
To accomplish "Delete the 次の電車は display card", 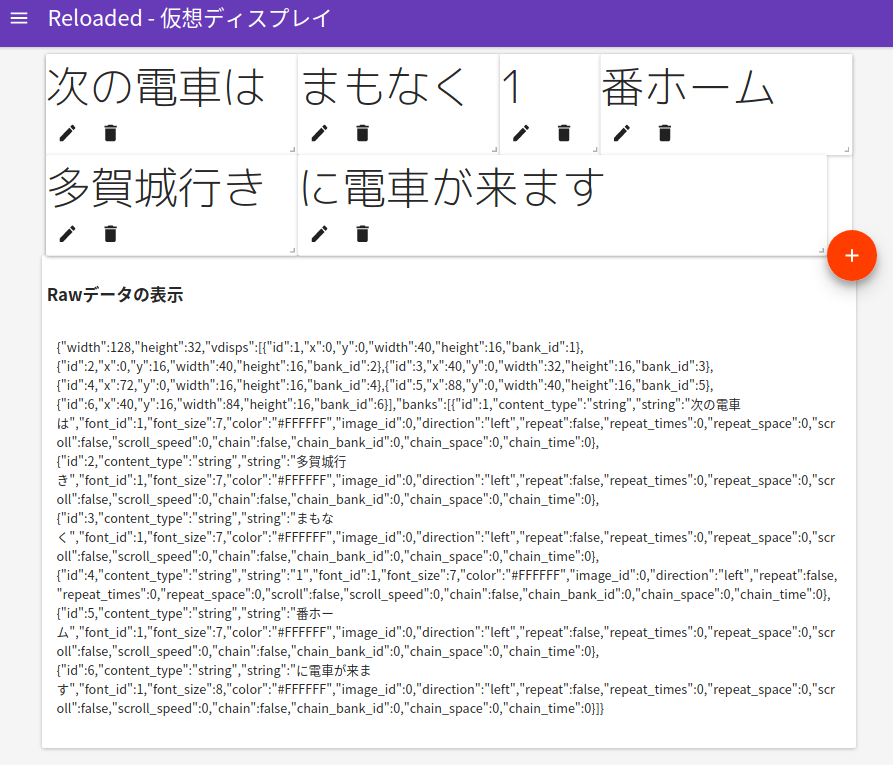I will pos(110,133).
